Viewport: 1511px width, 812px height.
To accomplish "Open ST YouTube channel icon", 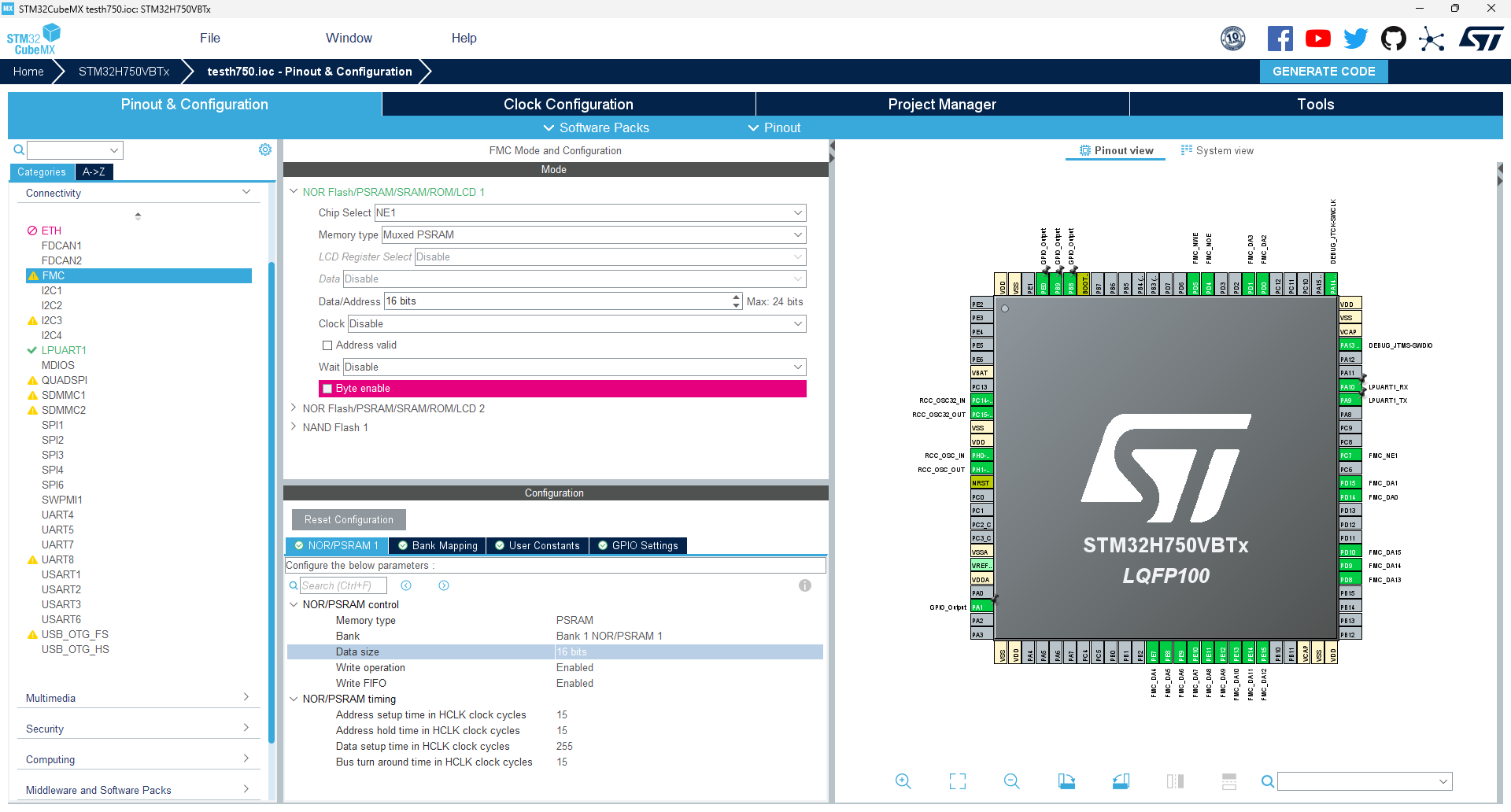I will [x=1318, y=39].
